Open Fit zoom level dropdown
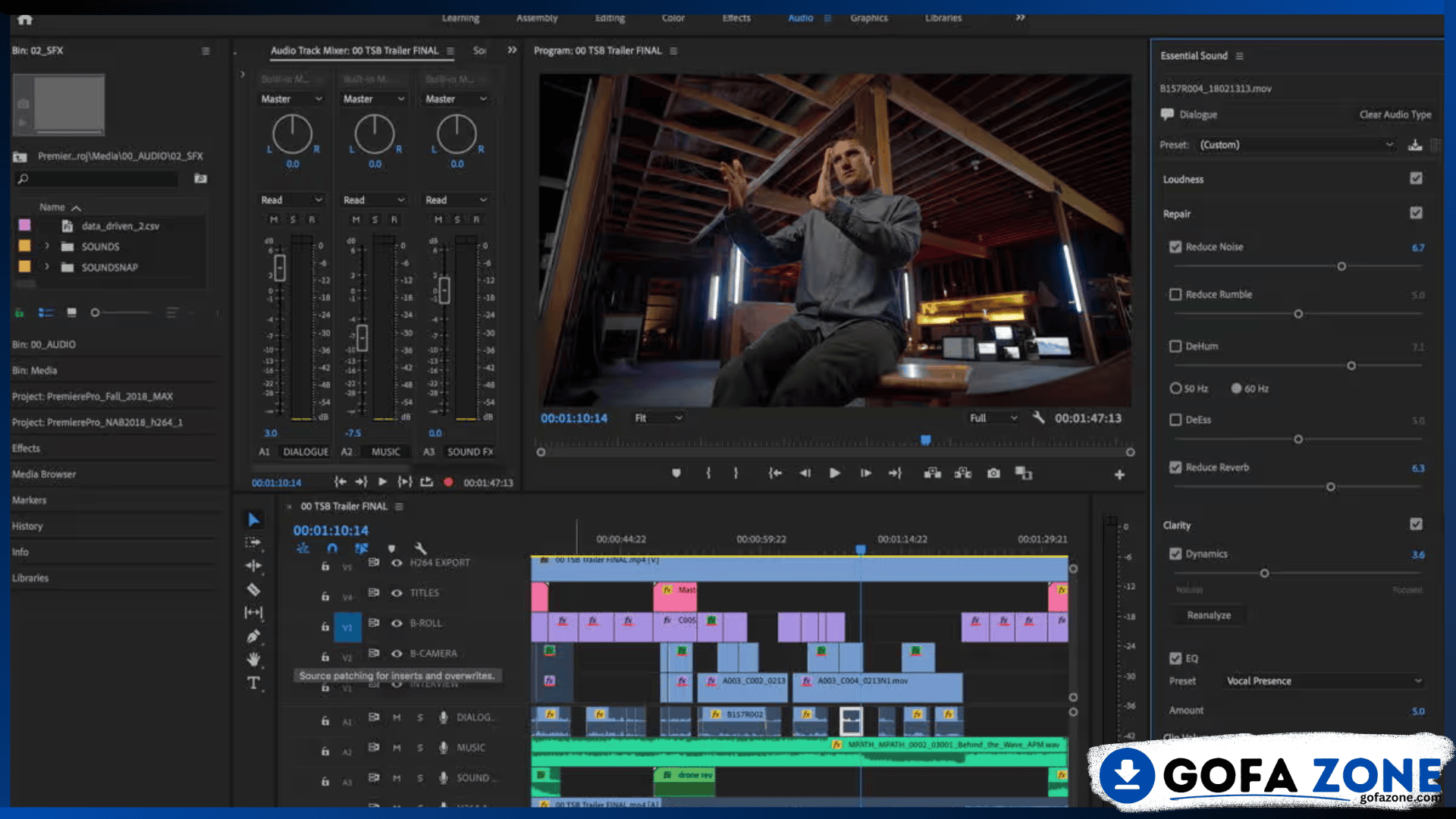 tap(658, 418)
